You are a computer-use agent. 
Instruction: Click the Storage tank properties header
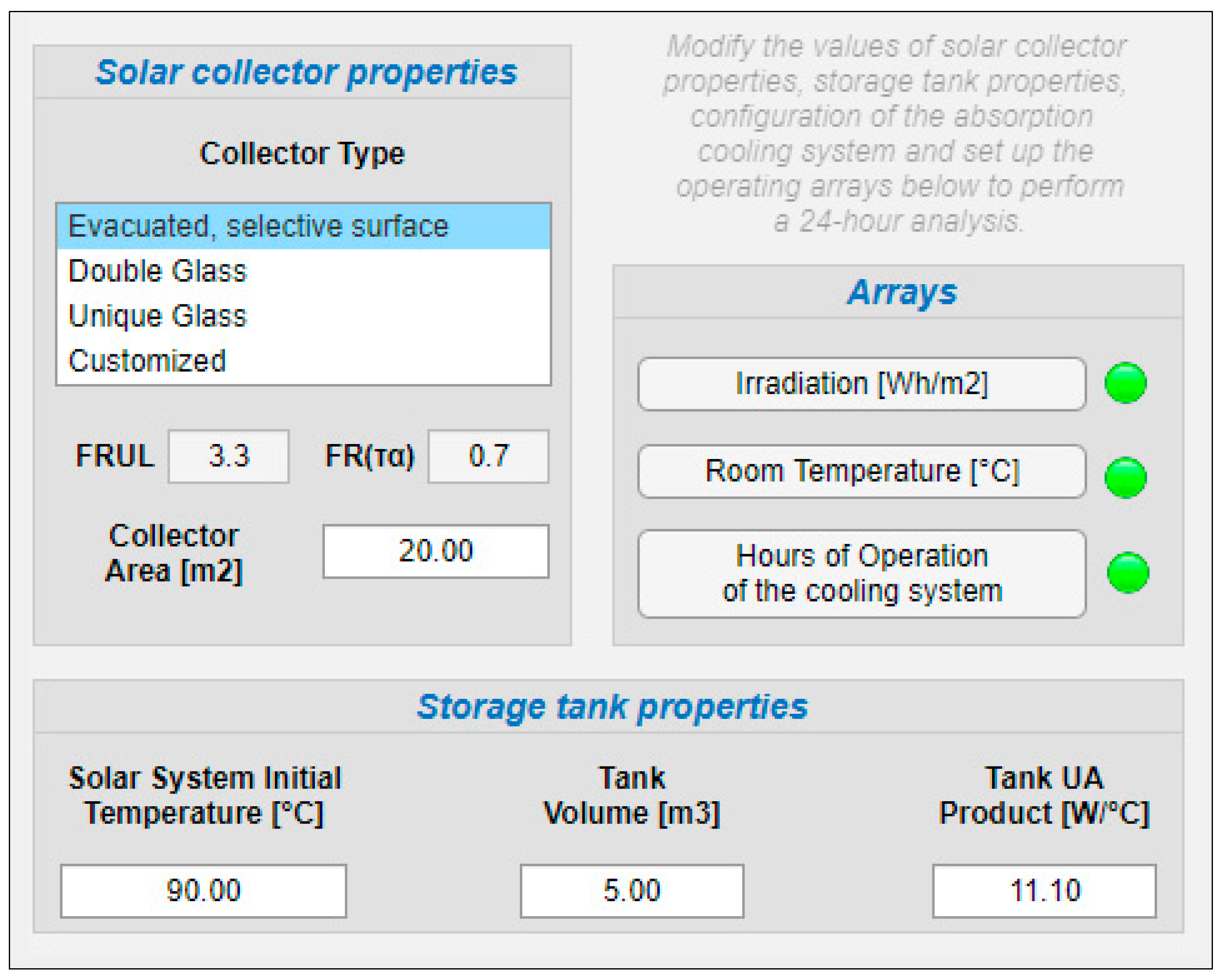click(x=612, y=707)
